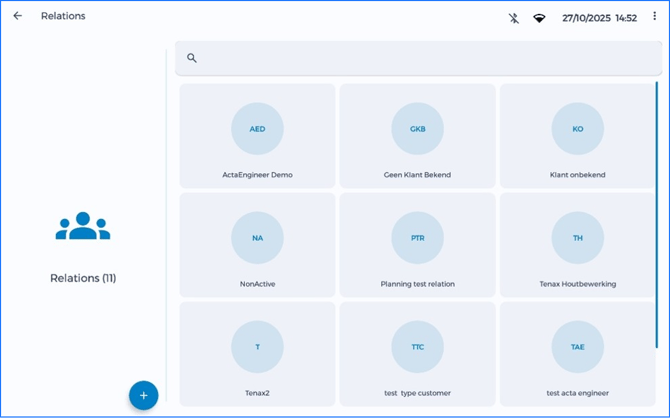The width and height of the screenshot is (670, 418).
Task: Open the Klant onbekend label
Action: click(x=578, y=175)
